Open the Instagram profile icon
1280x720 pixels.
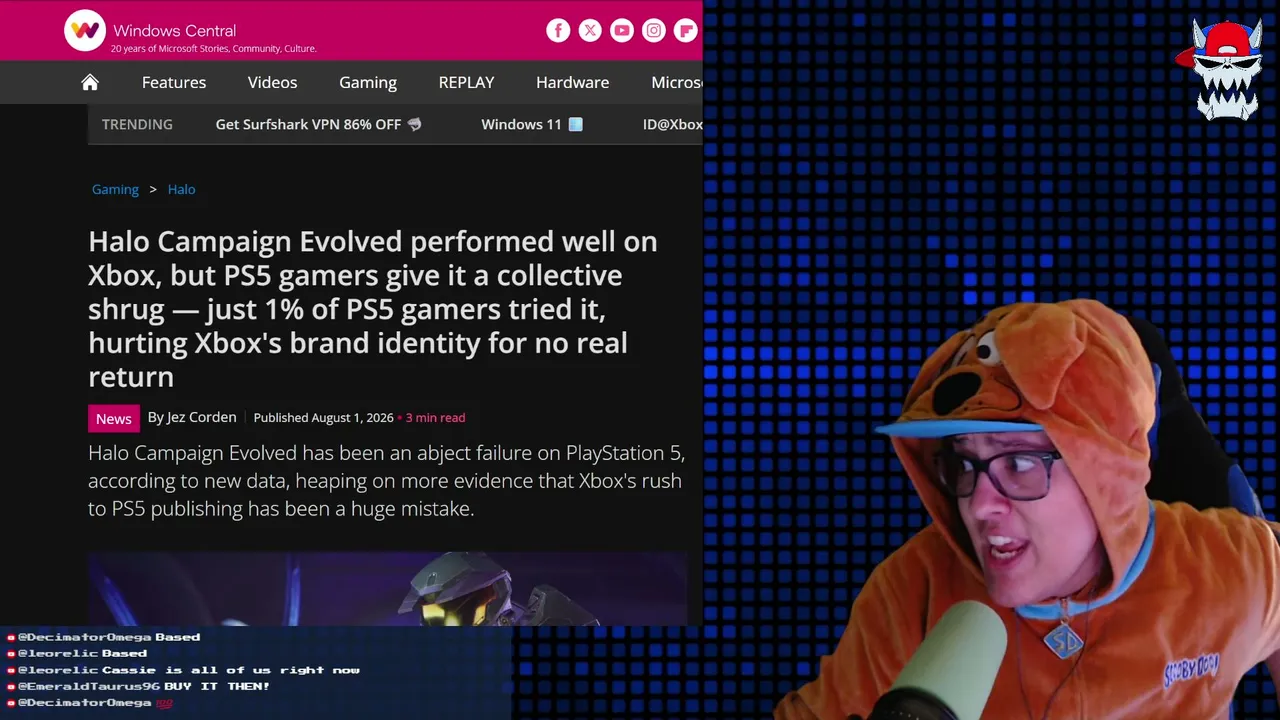[x=654, y=30]
